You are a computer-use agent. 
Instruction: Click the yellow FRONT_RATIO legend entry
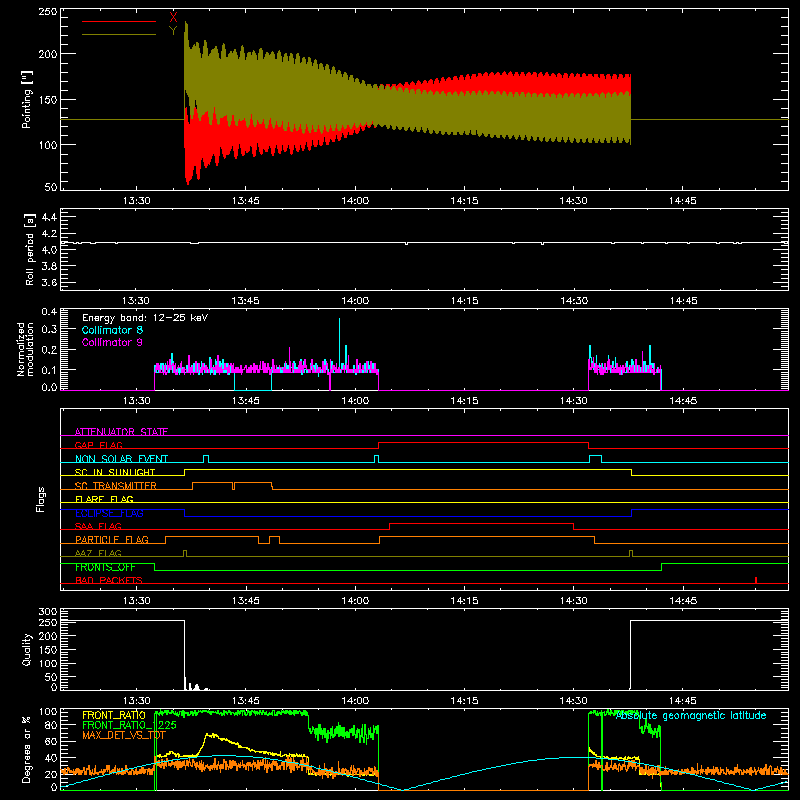click(x=114, y=715)
